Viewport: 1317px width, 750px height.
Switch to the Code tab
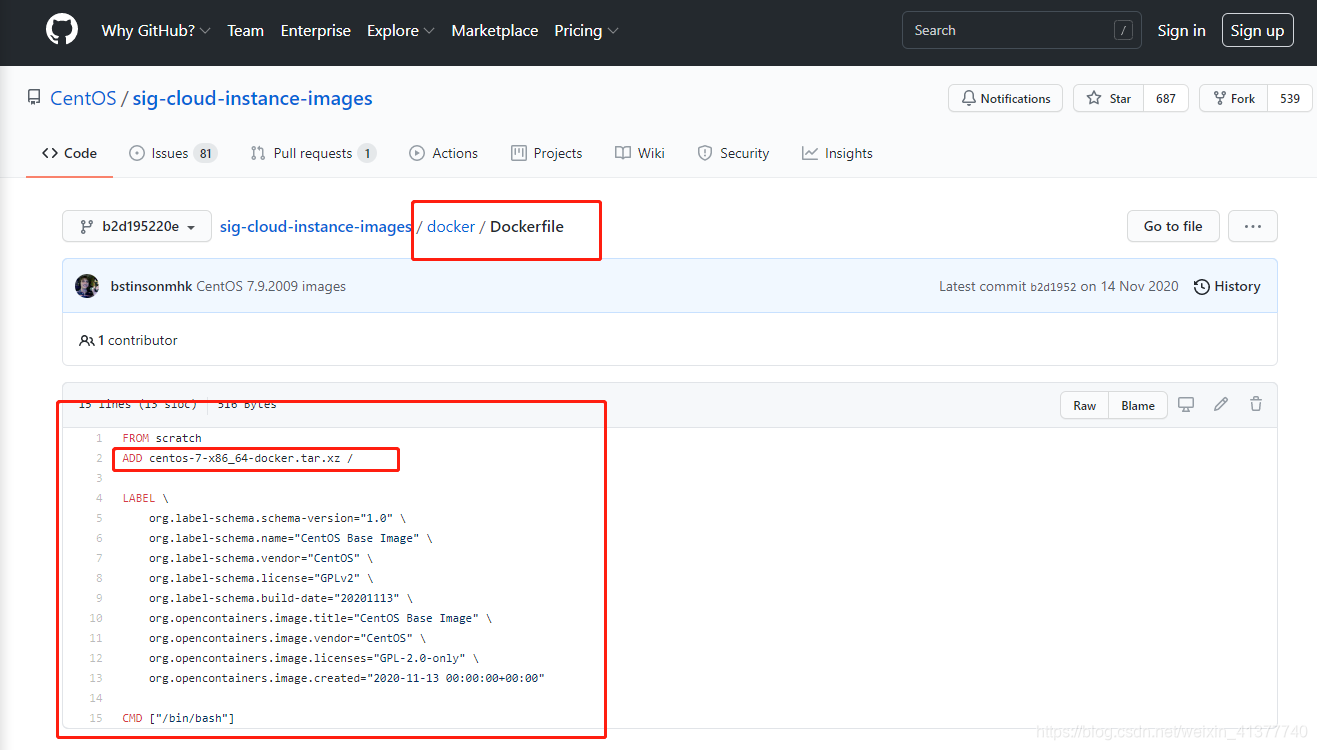[x=69, y=153]
